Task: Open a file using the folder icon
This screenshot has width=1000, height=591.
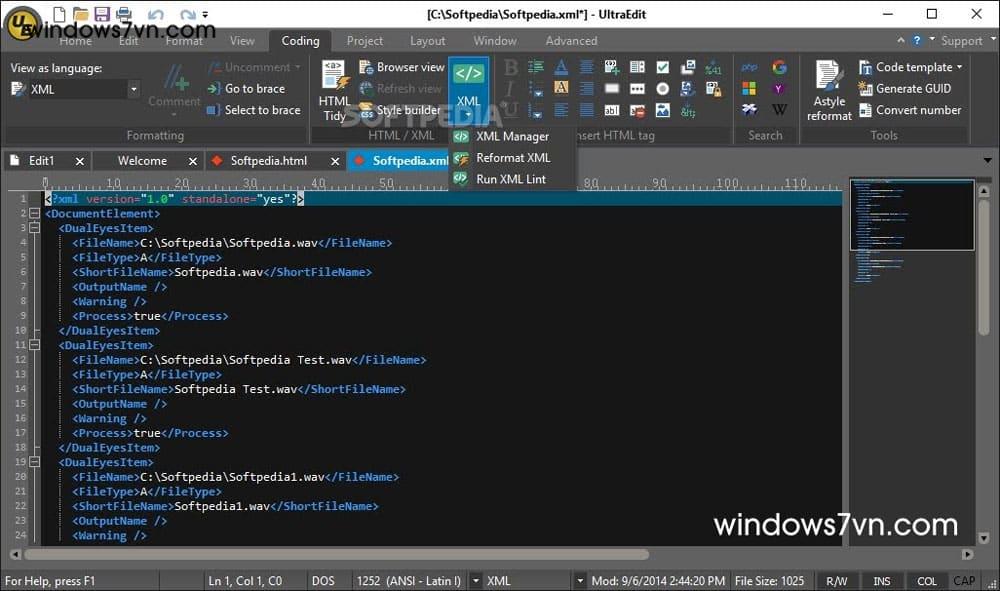Action: (x=80, y=13)
